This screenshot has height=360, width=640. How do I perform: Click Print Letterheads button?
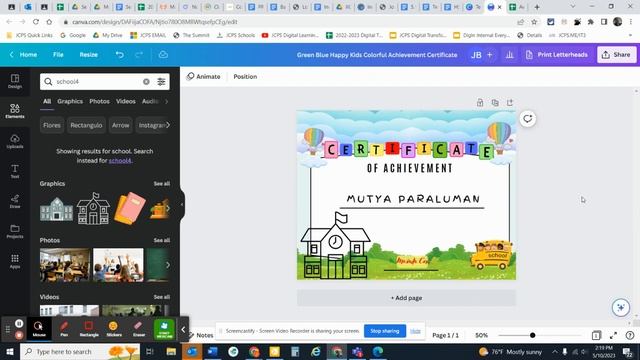point(557,55)
